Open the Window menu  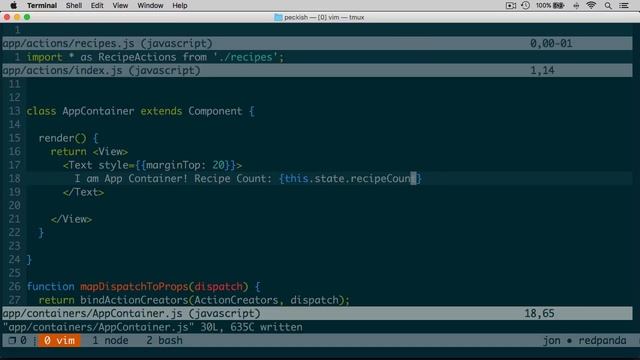pyautogui.click(x=150, y=5)
